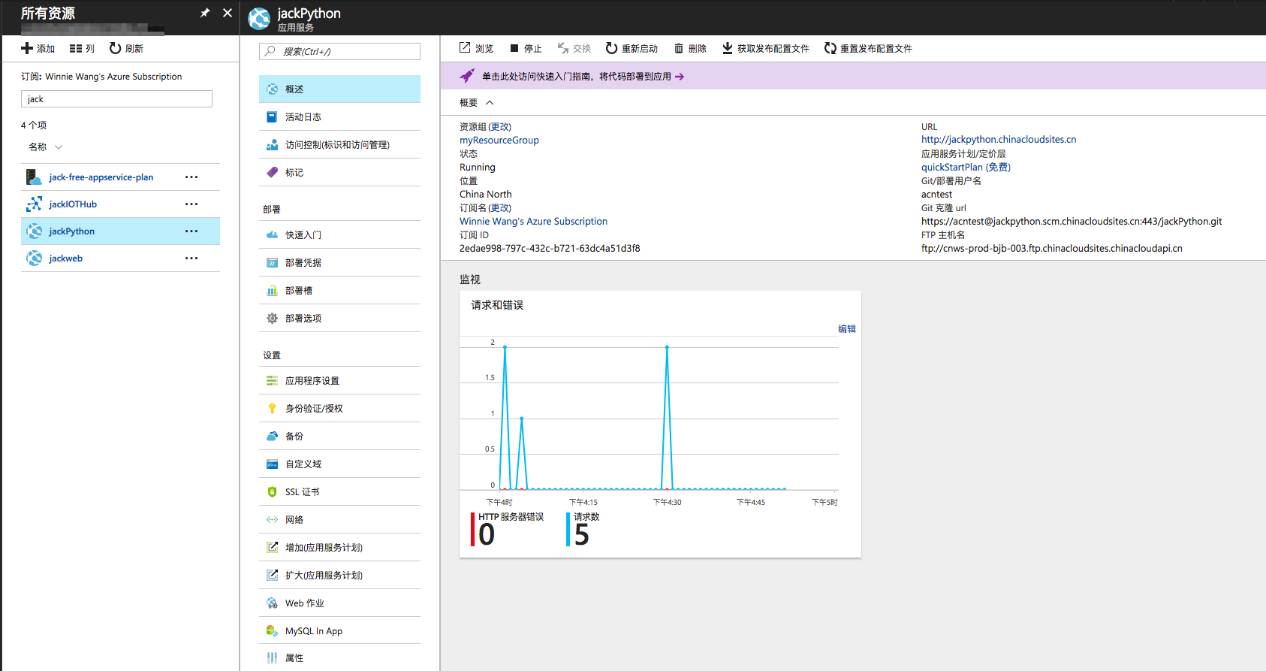
Task: Click the 部署槽 slots icon
Action: click(272, 290)
